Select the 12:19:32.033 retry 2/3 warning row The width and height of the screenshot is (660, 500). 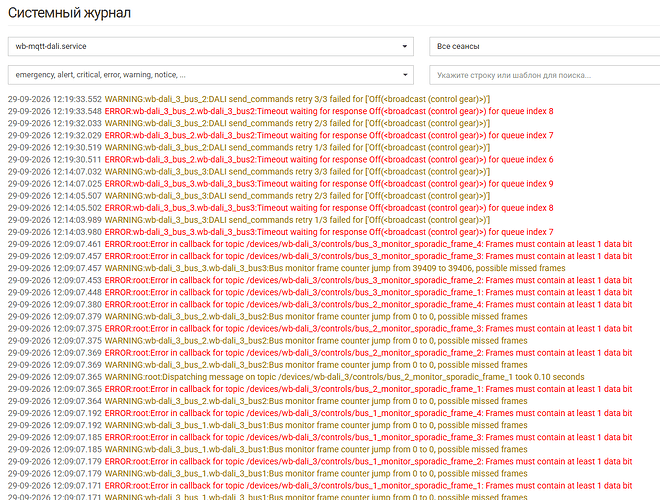[x=249, y=123]
